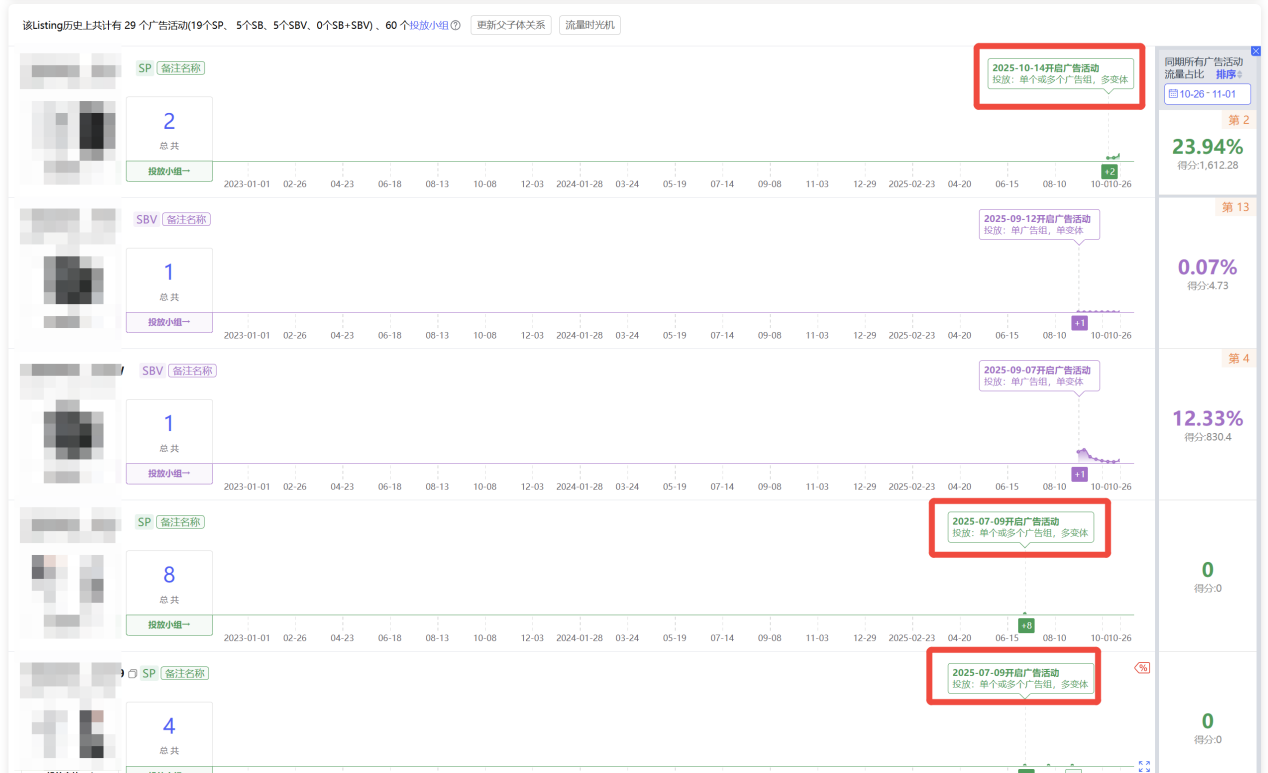The image size is (1268, 773).
Task: Click 备注名称 tag on first SBV campaign
Action: coord(187,219)
